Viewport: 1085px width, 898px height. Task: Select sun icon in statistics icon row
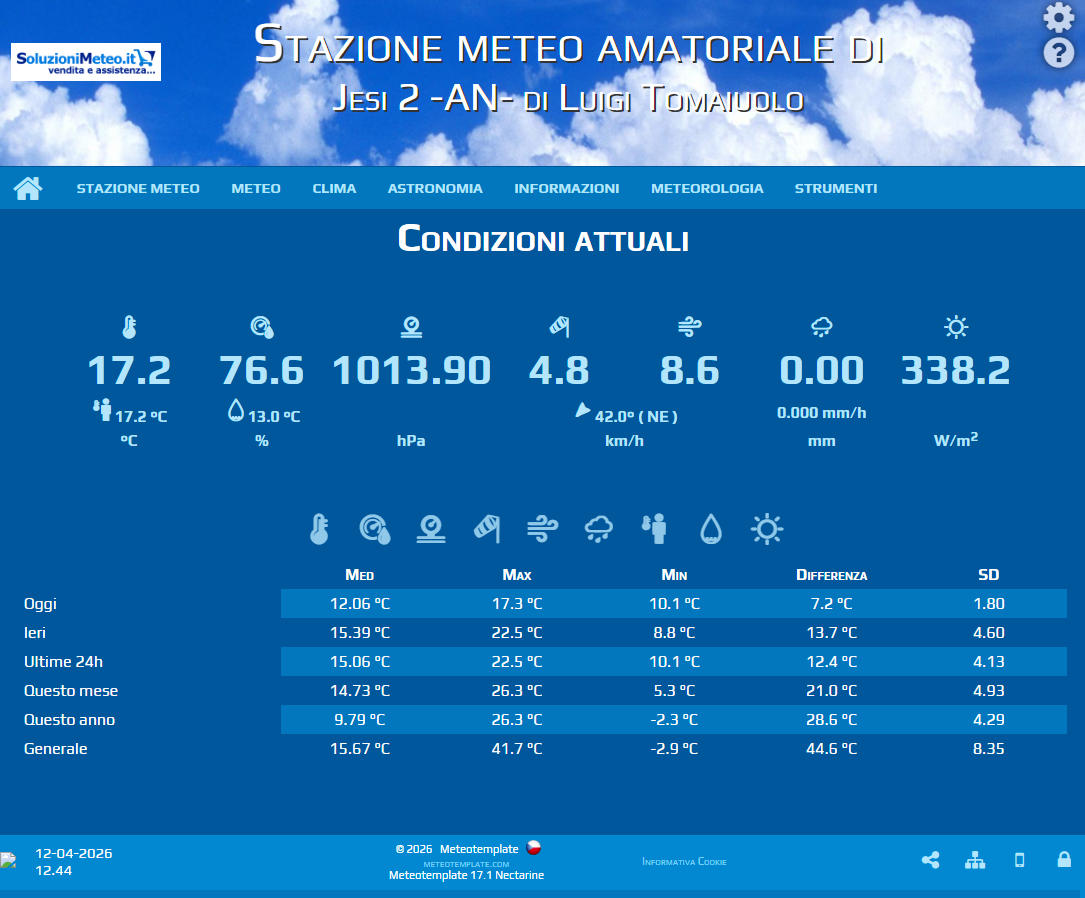[x=767, y=529]
